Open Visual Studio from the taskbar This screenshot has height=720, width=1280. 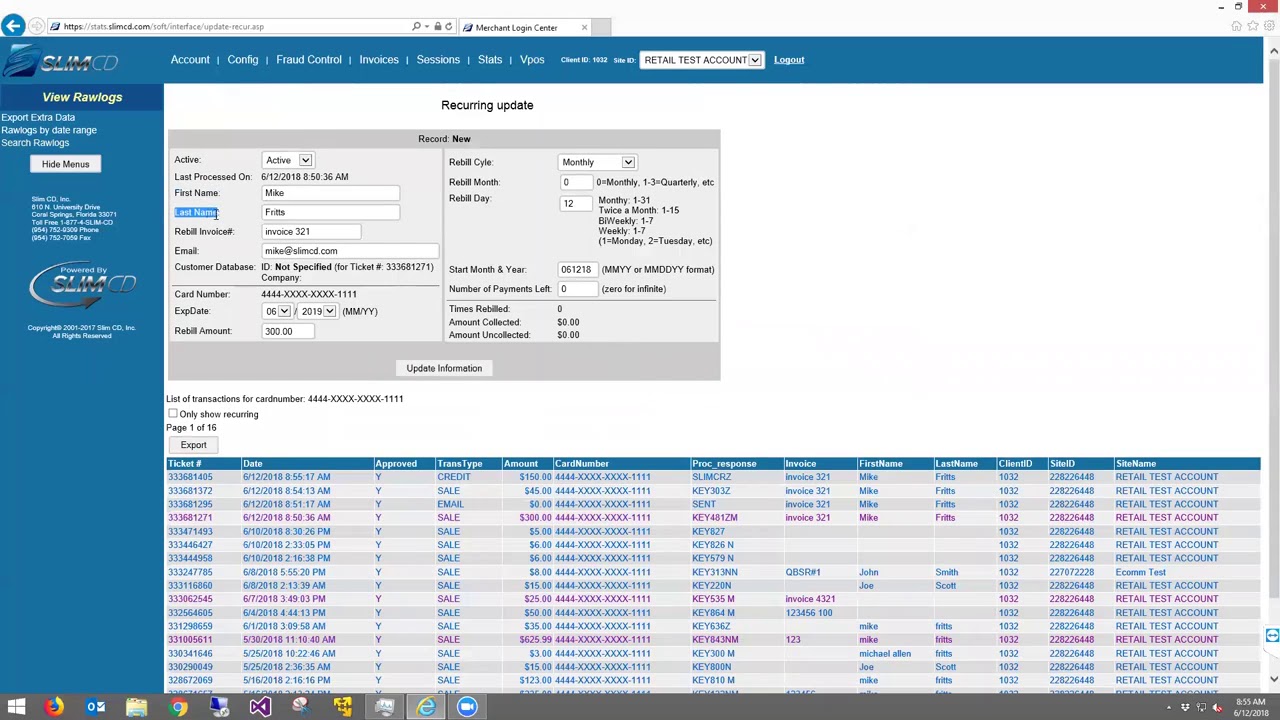260,707
